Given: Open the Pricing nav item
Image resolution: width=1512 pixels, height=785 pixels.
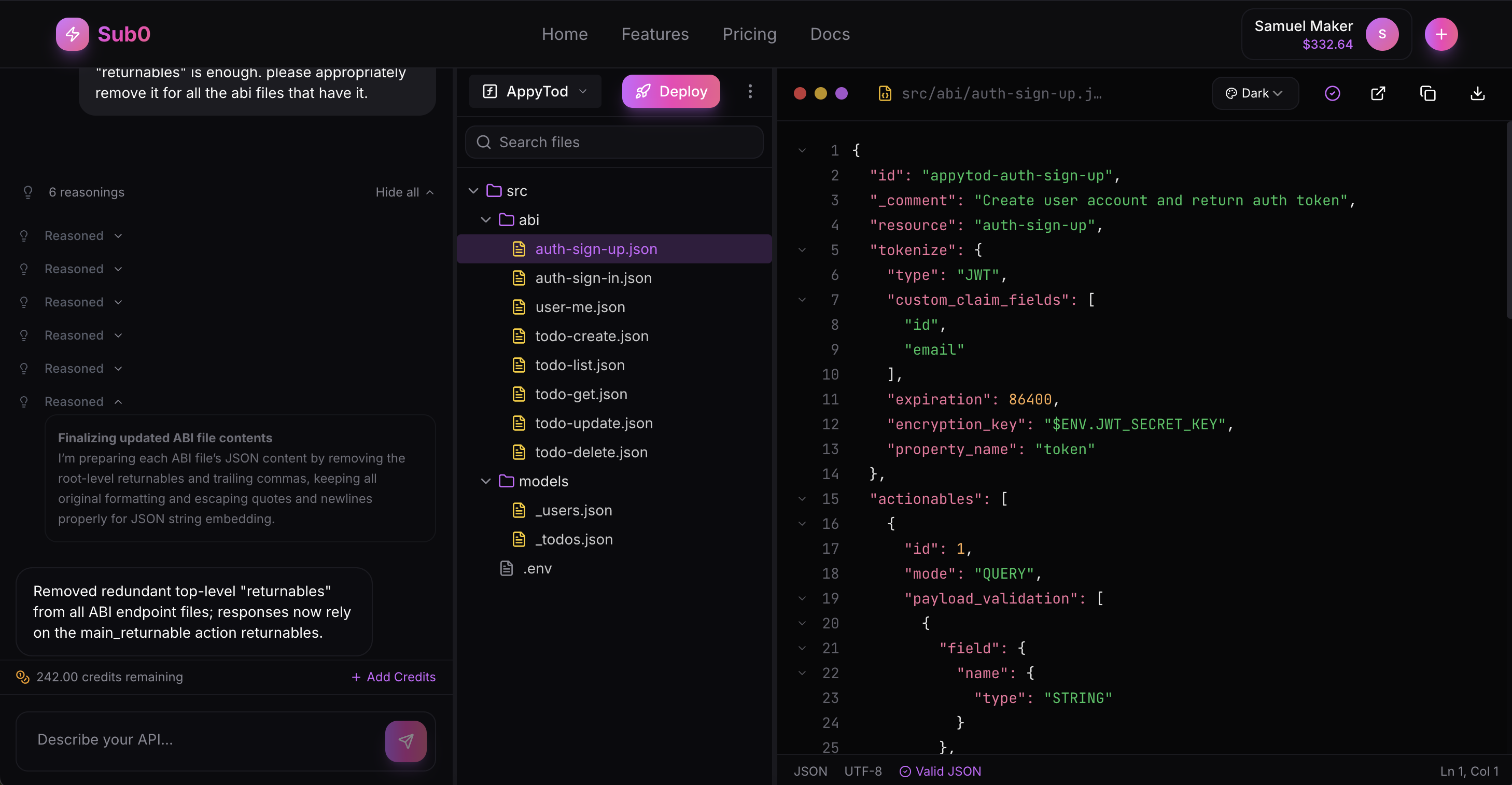Looking at the screenshot, I should 749,34.
